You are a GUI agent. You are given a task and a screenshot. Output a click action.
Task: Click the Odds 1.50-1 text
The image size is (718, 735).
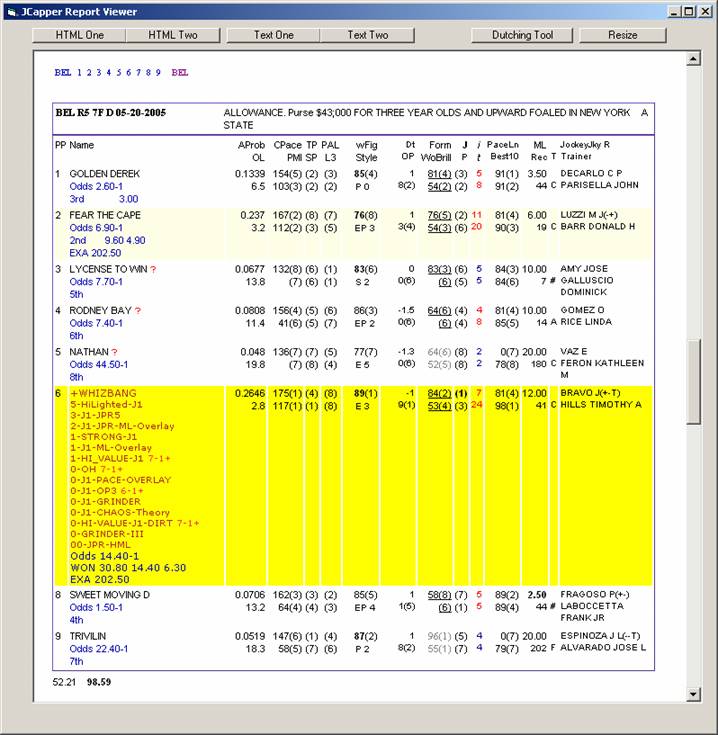(96, 608)
